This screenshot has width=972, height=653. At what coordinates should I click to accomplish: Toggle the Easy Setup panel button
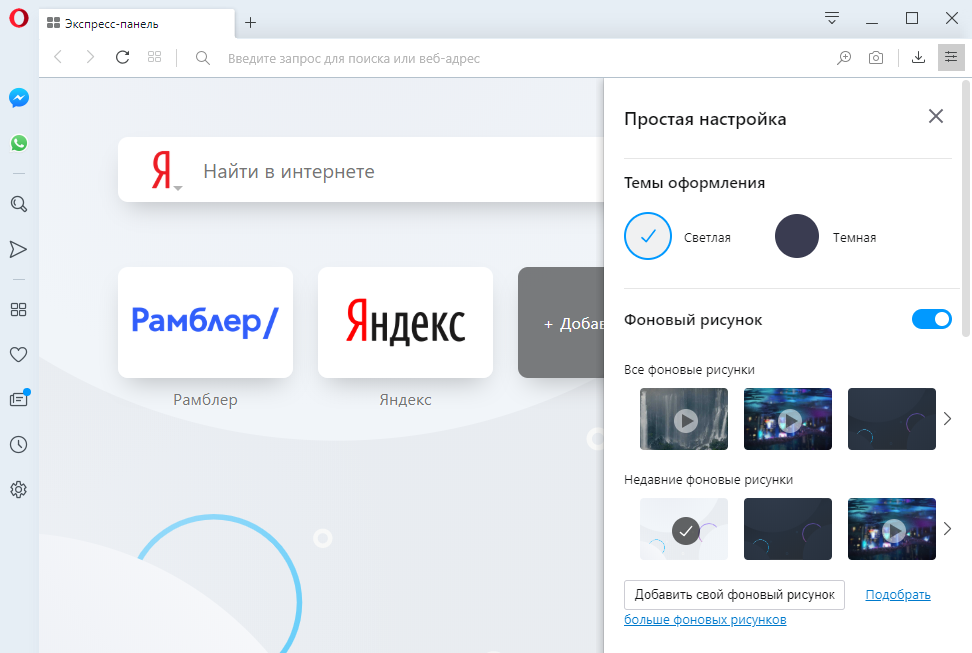(x=951, y=58)
